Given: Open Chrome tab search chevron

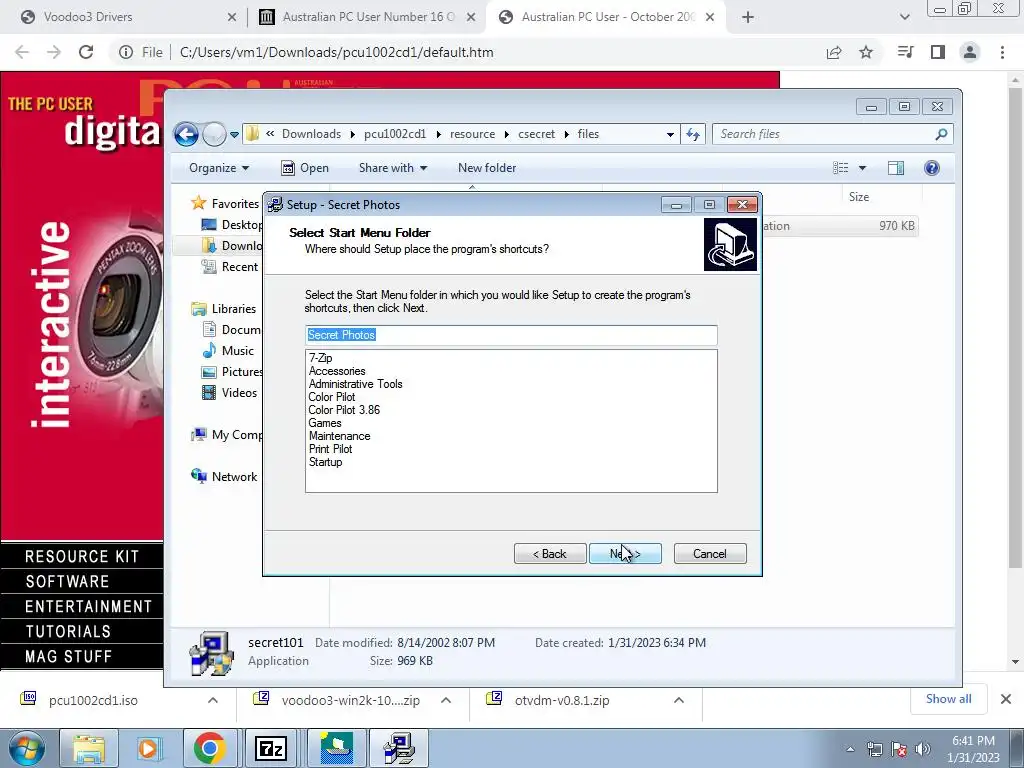Looking at the screenshot, I should (904, 17).
